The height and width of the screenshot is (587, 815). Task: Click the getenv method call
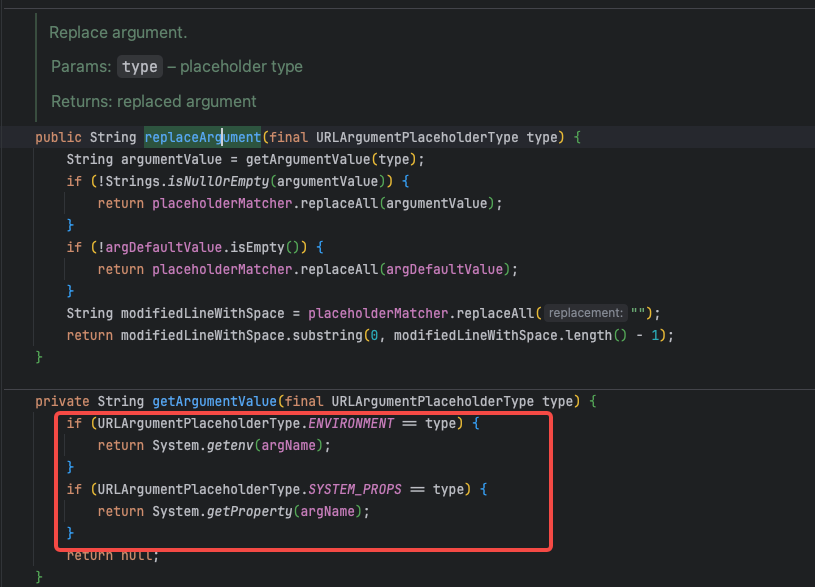pos(230,446)
